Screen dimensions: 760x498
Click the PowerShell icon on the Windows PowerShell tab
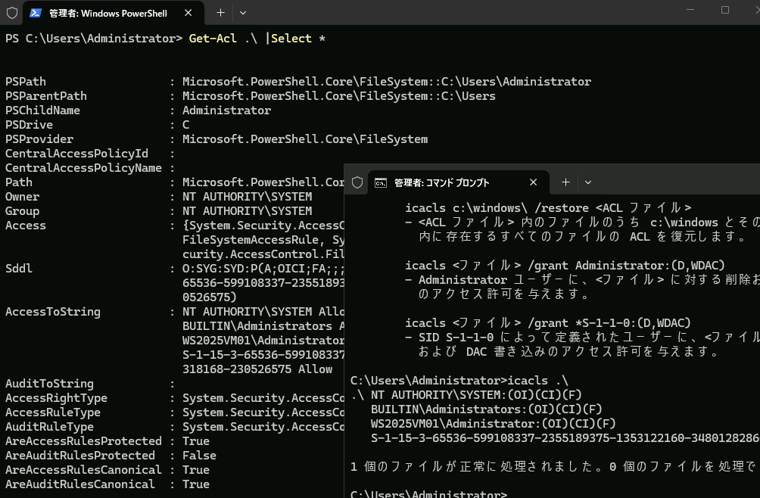tap(35, 13)
